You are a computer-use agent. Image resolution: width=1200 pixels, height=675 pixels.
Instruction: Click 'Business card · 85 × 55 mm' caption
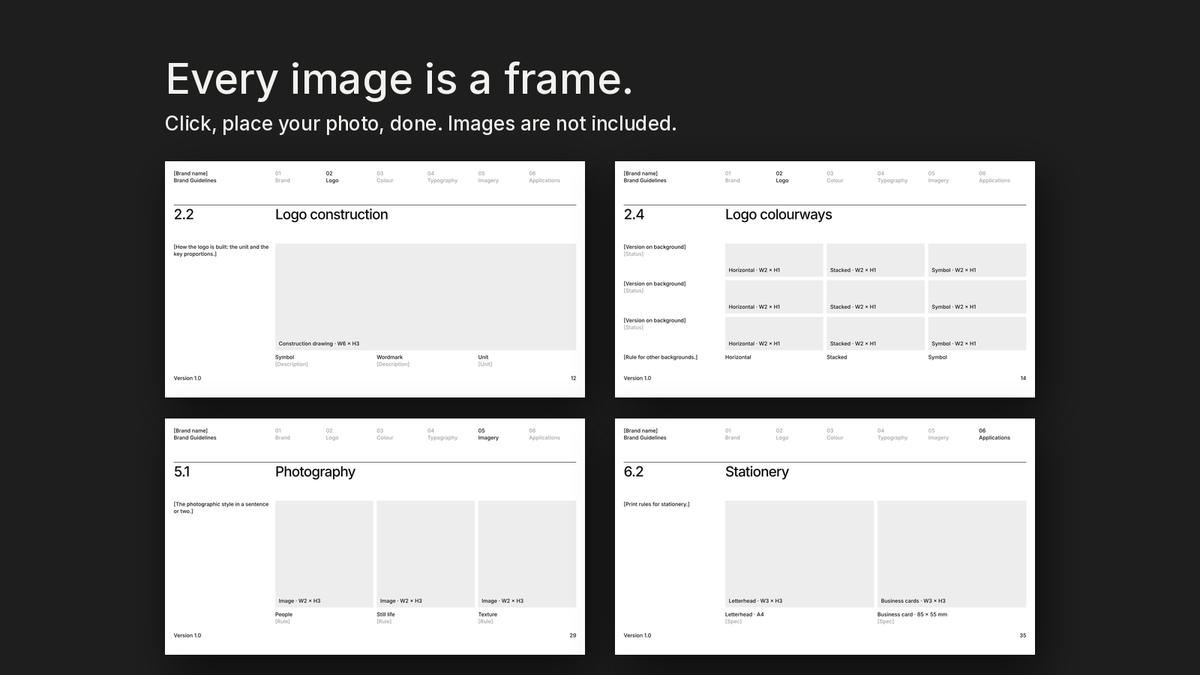(x=912, y=614)
